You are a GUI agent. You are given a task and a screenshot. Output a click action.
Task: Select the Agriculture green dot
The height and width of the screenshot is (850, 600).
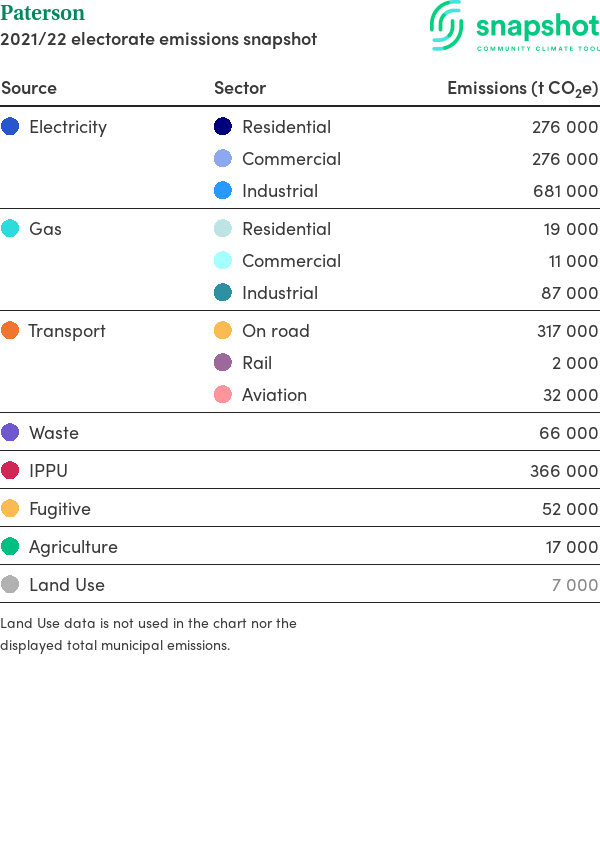point(10,546)
